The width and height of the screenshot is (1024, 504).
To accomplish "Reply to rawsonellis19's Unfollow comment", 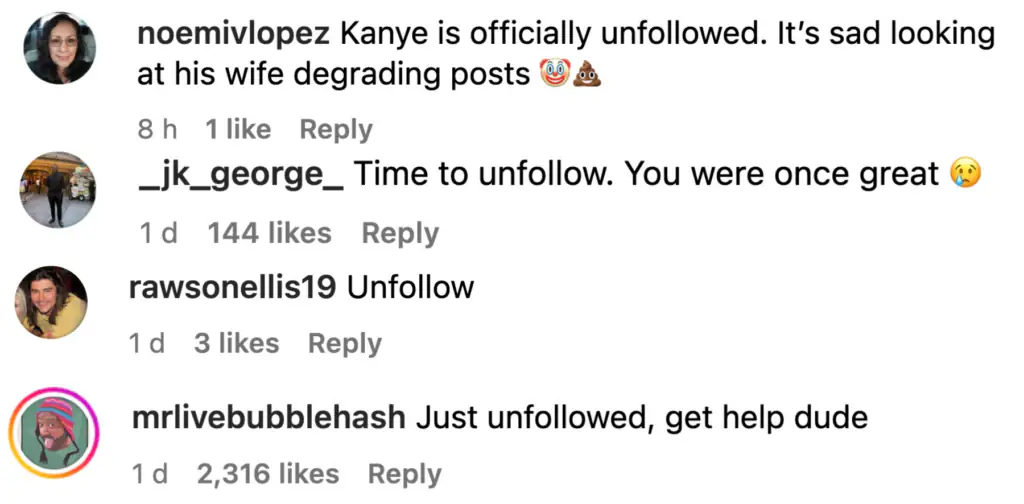I will tap(345, 343).
